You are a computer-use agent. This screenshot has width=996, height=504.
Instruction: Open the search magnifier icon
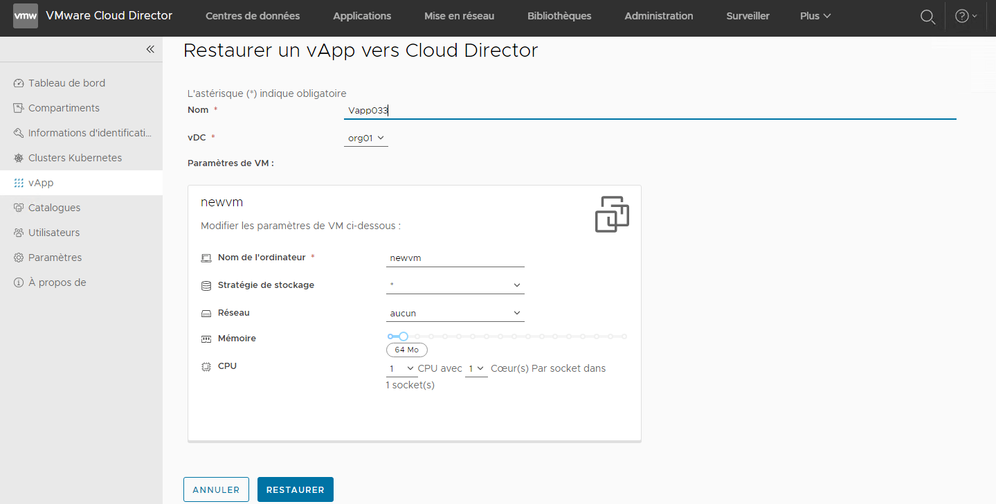click(x=927, y=17)
